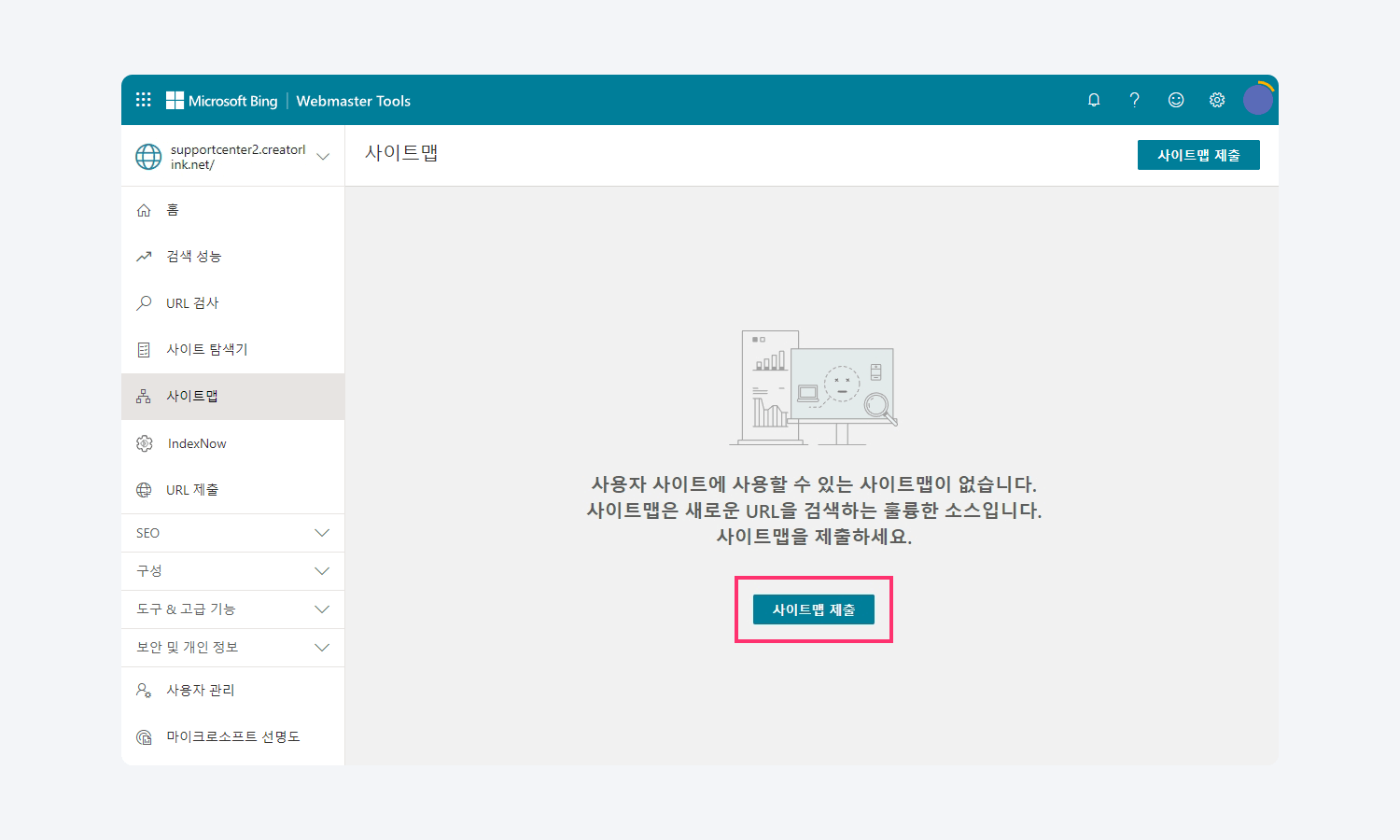Open IndexNow from the sidebar

197,443
